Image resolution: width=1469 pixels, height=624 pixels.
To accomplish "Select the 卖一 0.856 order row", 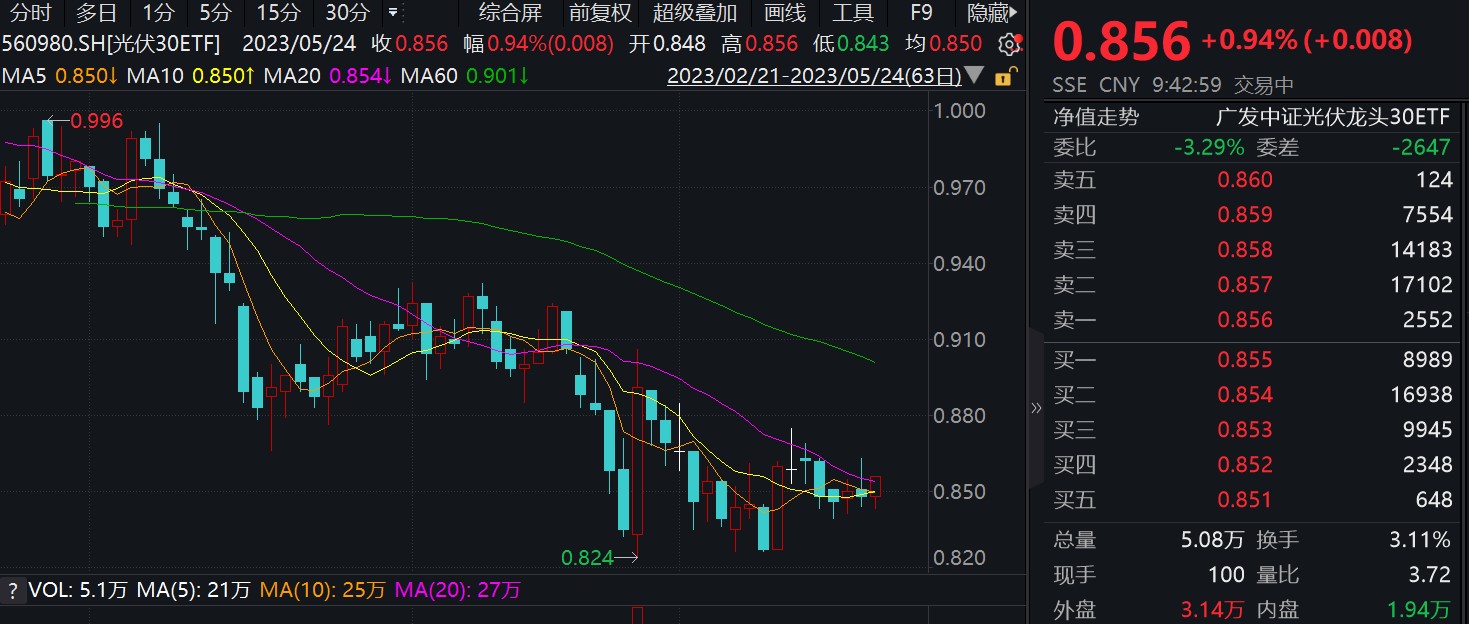I will tap(1251, 320).
